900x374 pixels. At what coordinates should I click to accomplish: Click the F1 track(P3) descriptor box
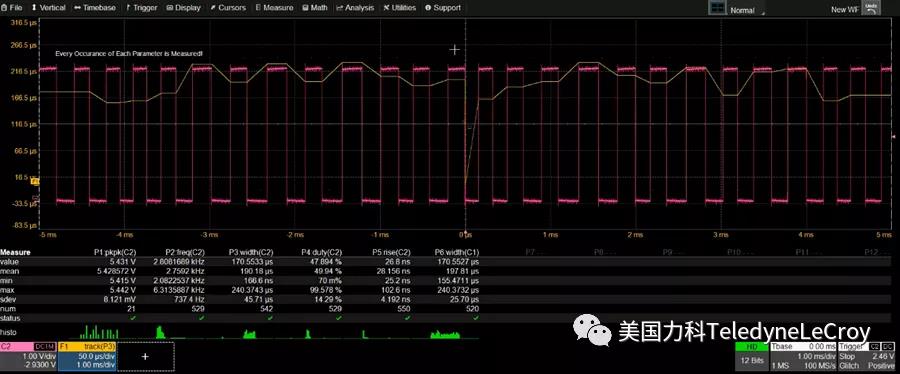(x=87, y=356)
